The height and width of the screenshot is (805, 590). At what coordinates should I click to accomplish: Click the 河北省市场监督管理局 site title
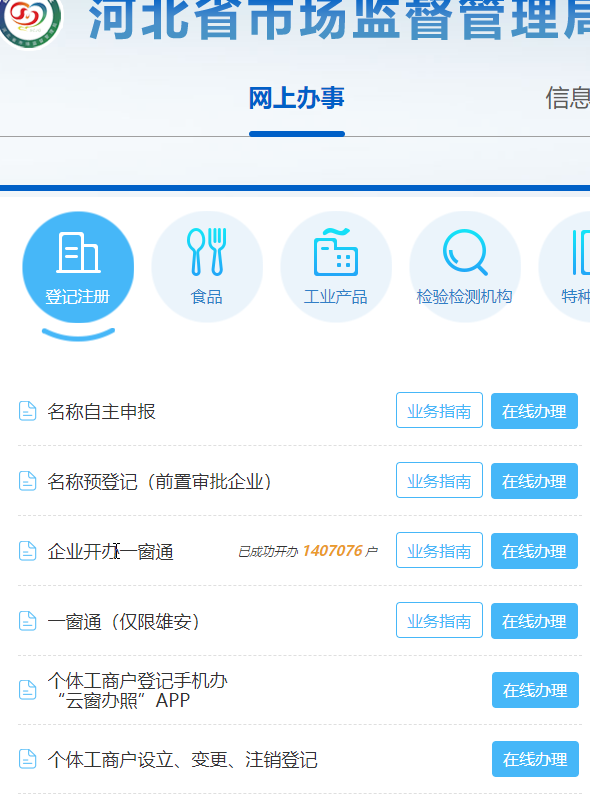(x=339, y=21)
